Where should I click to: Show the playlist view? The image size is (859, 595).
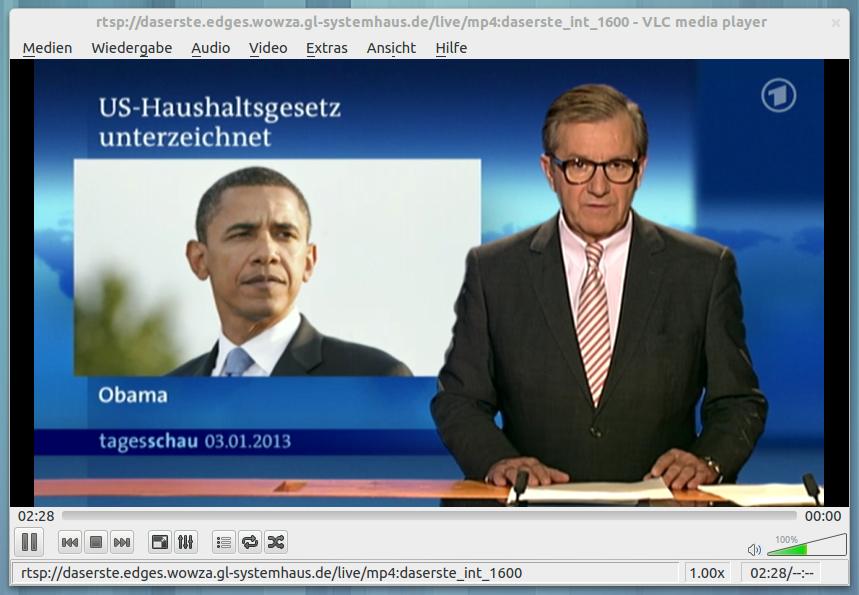224,542
